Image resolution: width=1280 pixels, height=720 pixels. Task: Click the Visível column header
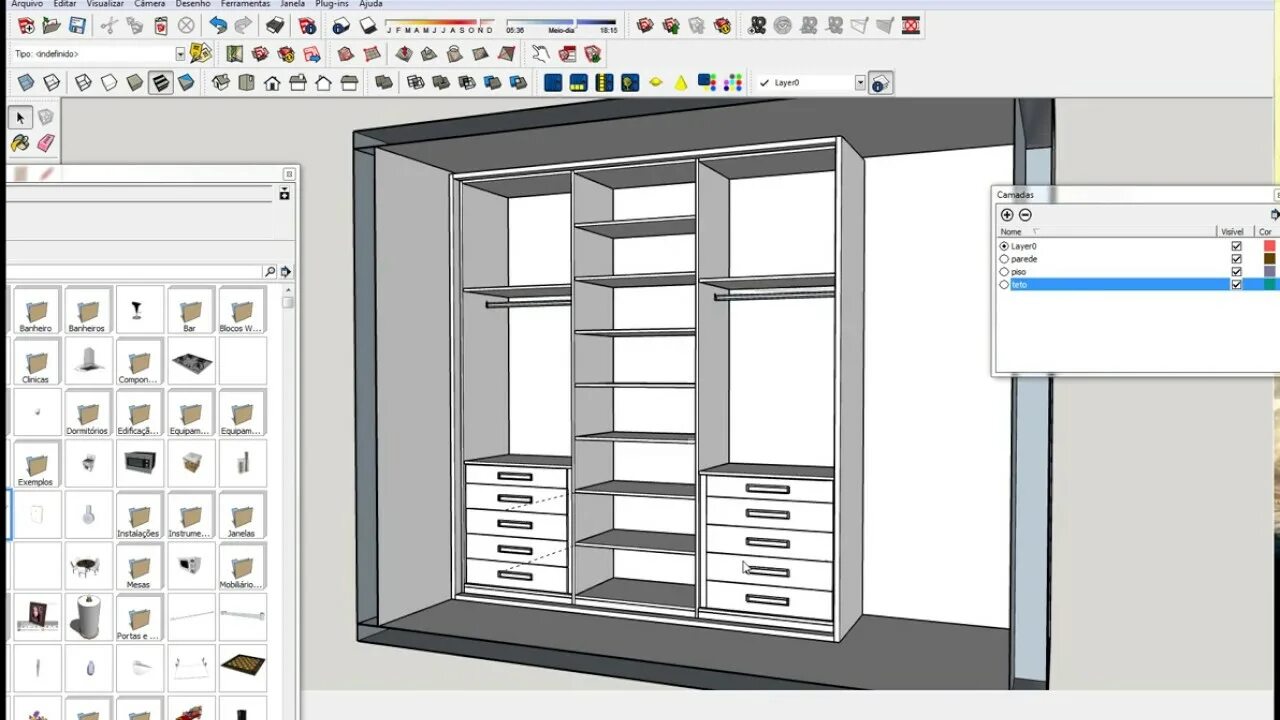[1233, 232]
